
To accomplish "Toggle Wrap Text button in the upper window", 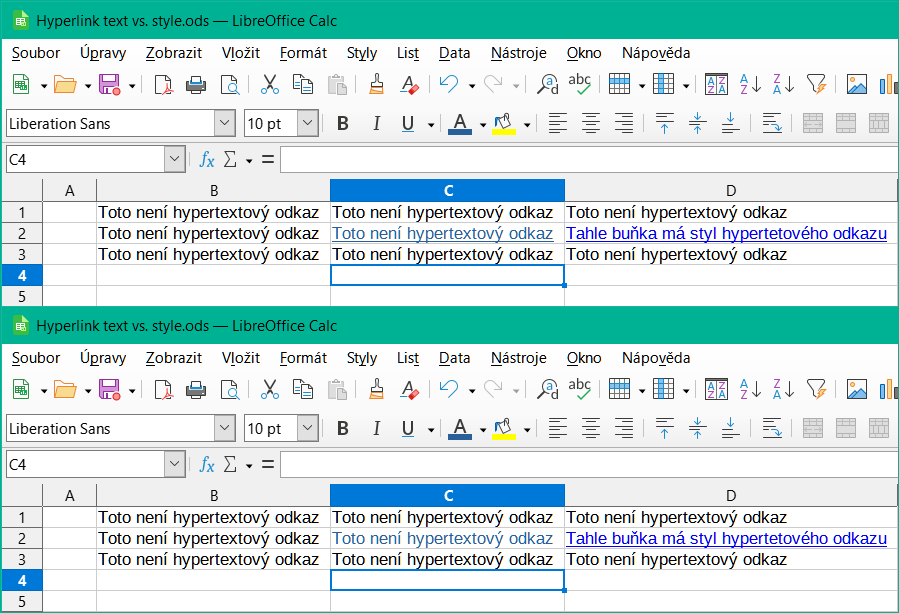I will (771, 124).
